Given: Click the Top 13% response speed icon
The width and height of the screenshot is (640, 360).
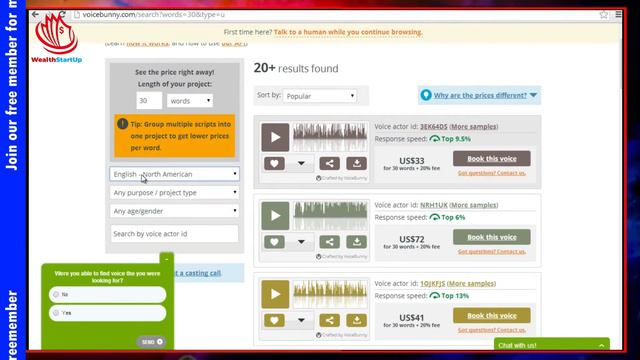Looking at the screenshot, I should point(434,296).
